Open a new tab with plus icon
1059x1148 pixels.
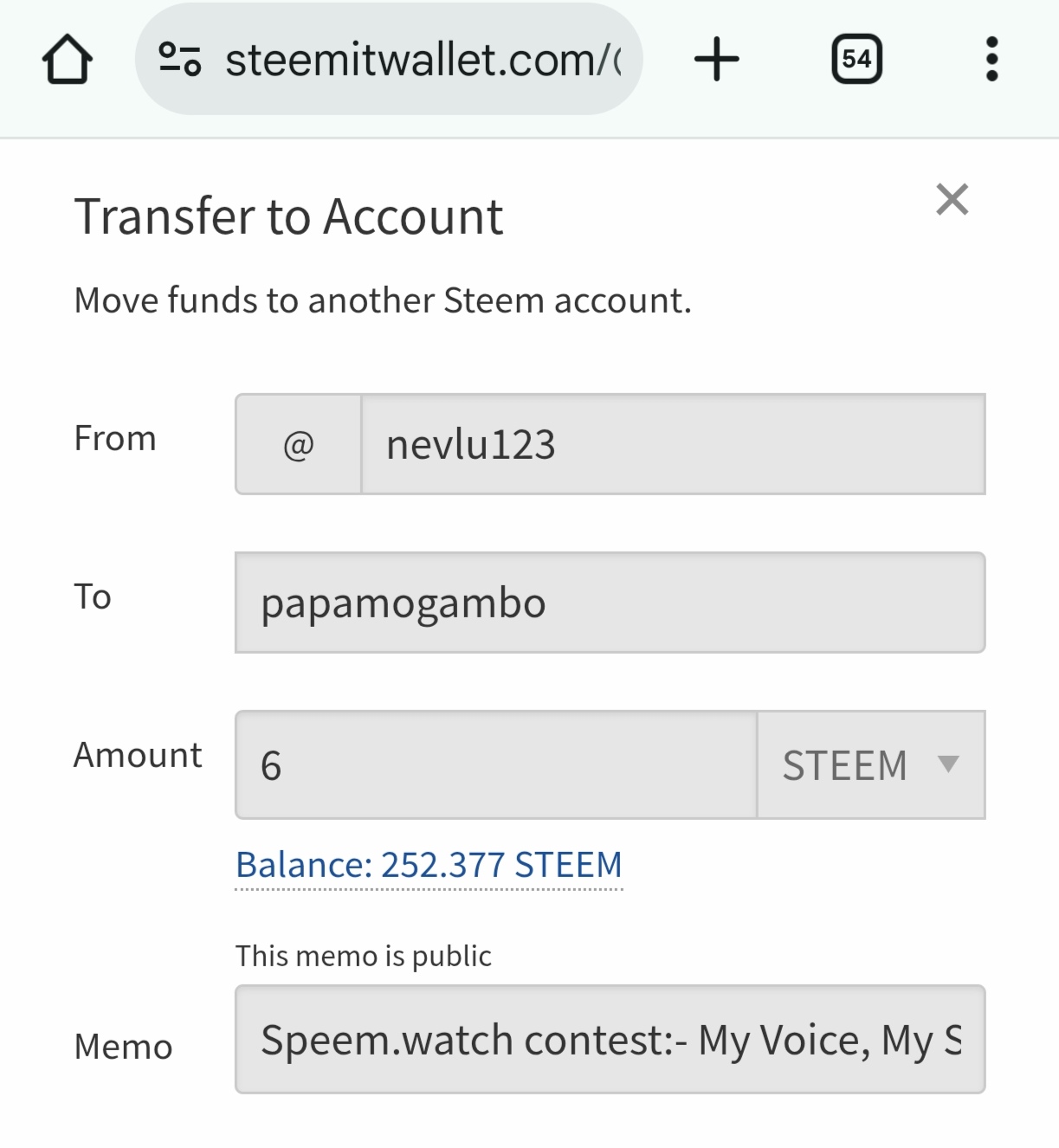point(716,60)
